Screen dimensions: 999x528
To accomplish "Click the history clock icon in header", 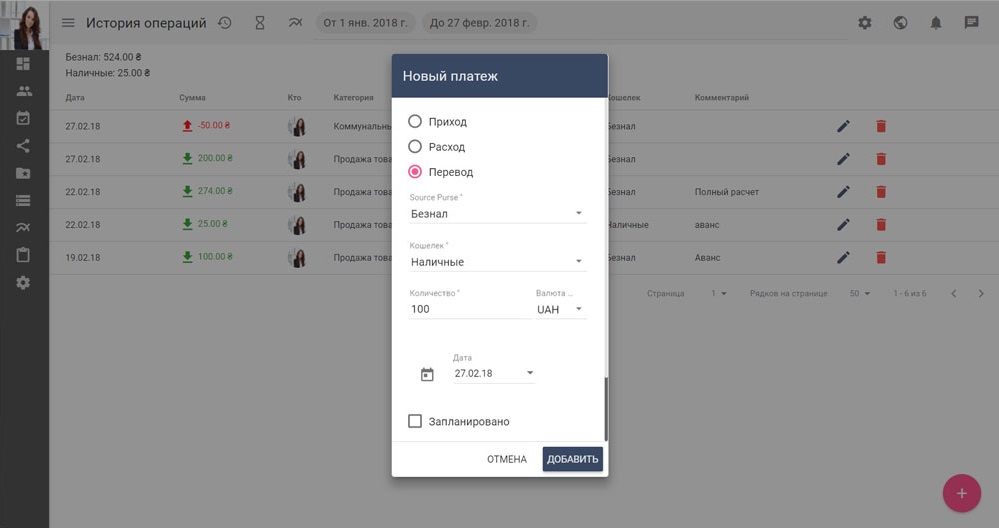I will pos(225,23).
